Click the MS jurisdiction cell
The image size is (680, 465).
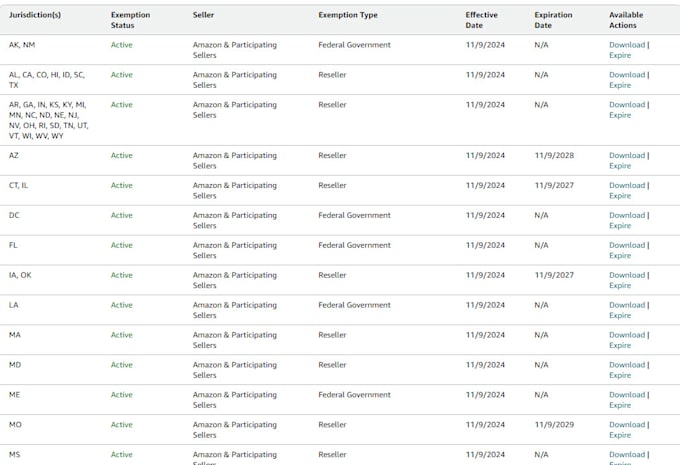(14, 455)
